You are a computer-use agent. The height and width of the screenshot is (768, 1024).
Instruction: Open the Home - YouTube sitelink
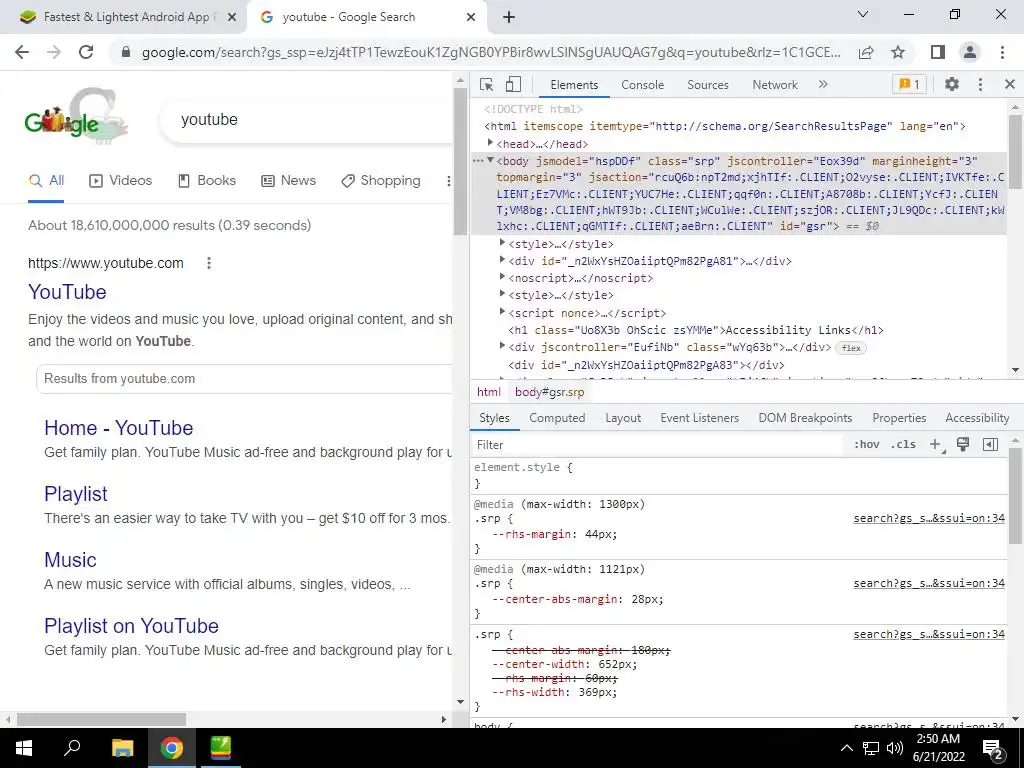pos(119,428)
